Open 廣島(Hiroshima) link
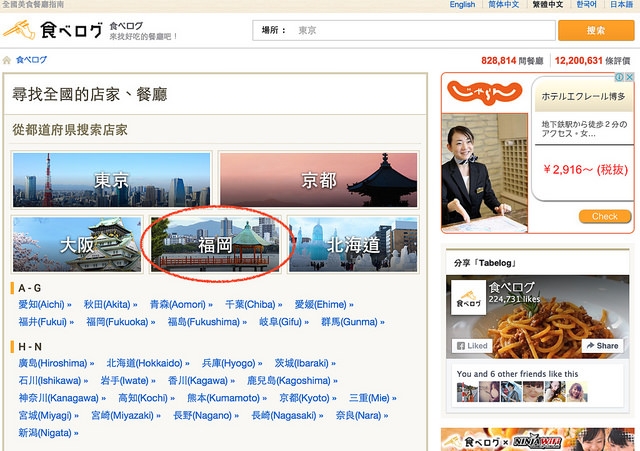The width and height of the screenshot is (640, 451). 56,363
